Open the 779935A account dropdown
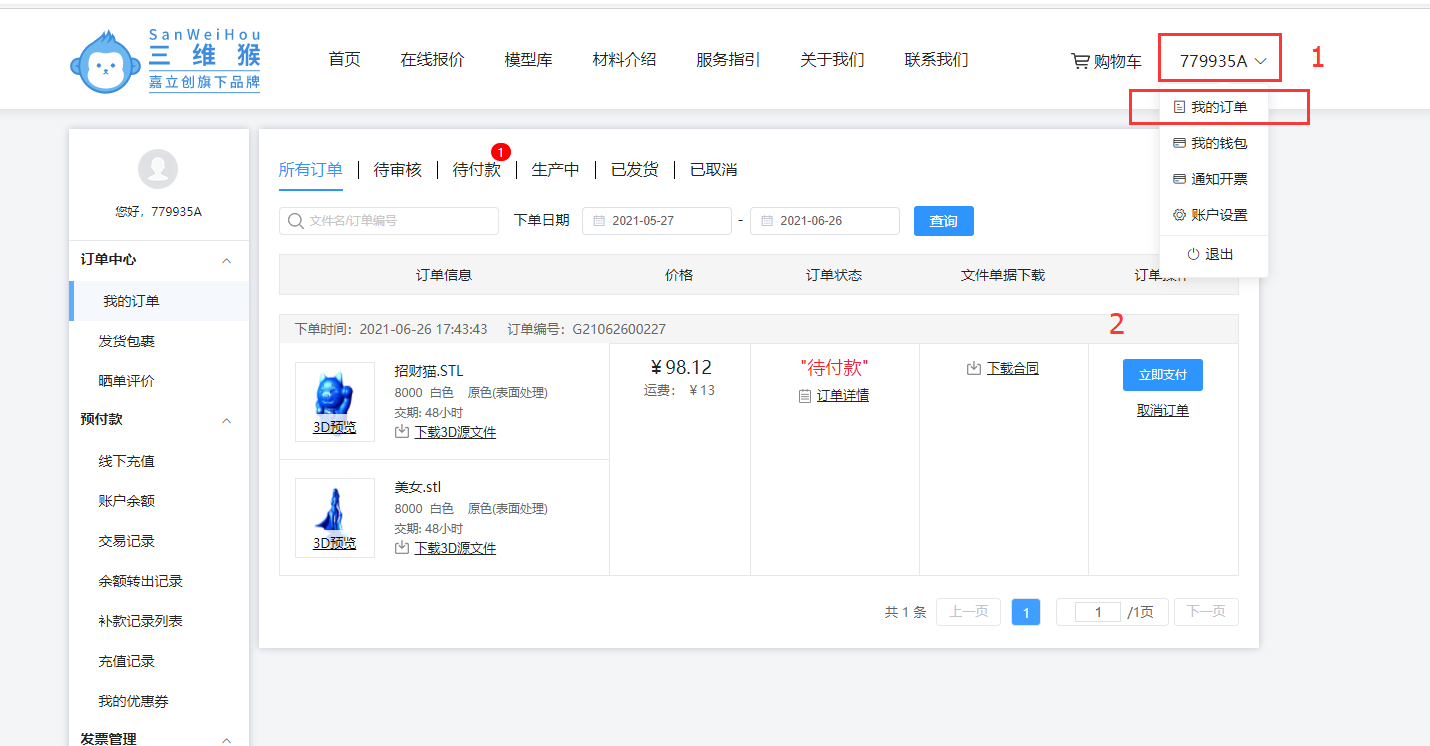 coord(1222,61)
